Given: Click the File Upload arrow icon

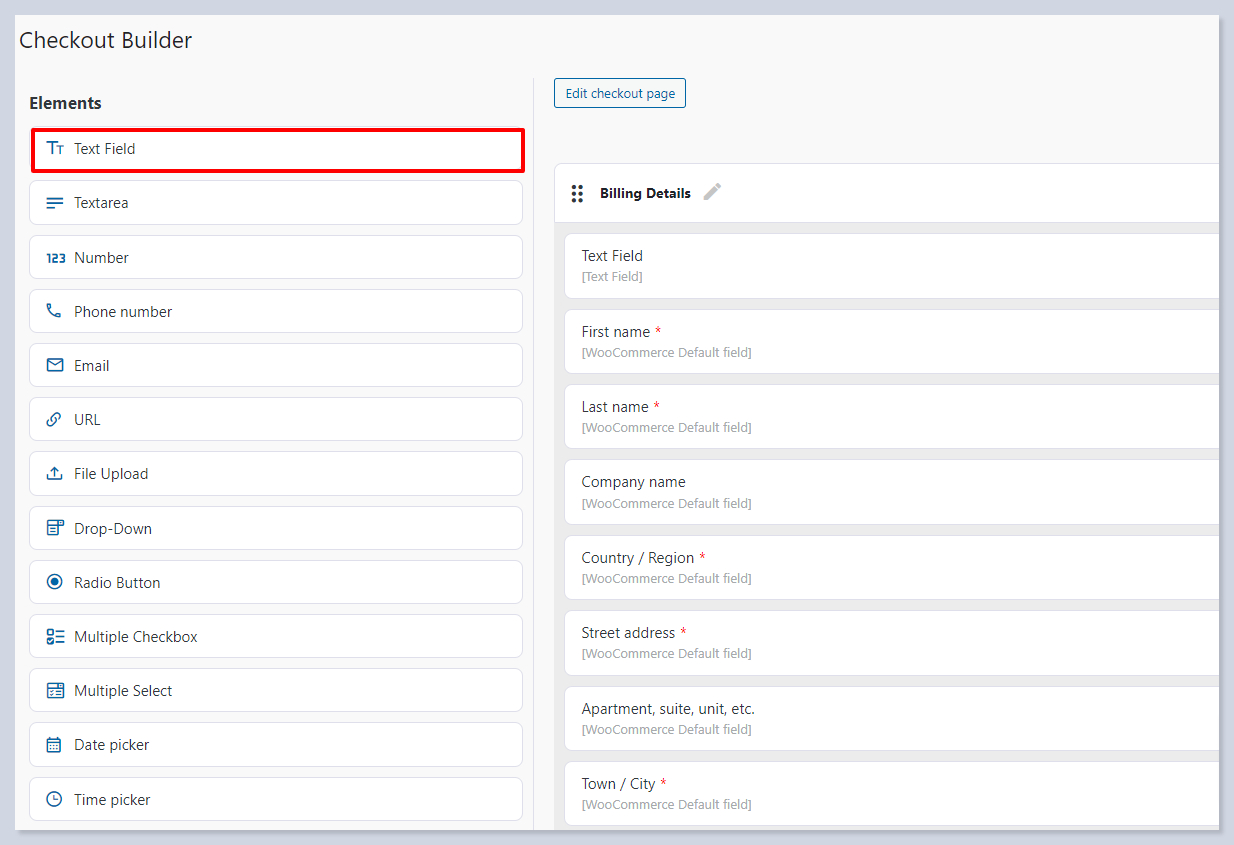Looking at the screenshot, I should [55, 474].
